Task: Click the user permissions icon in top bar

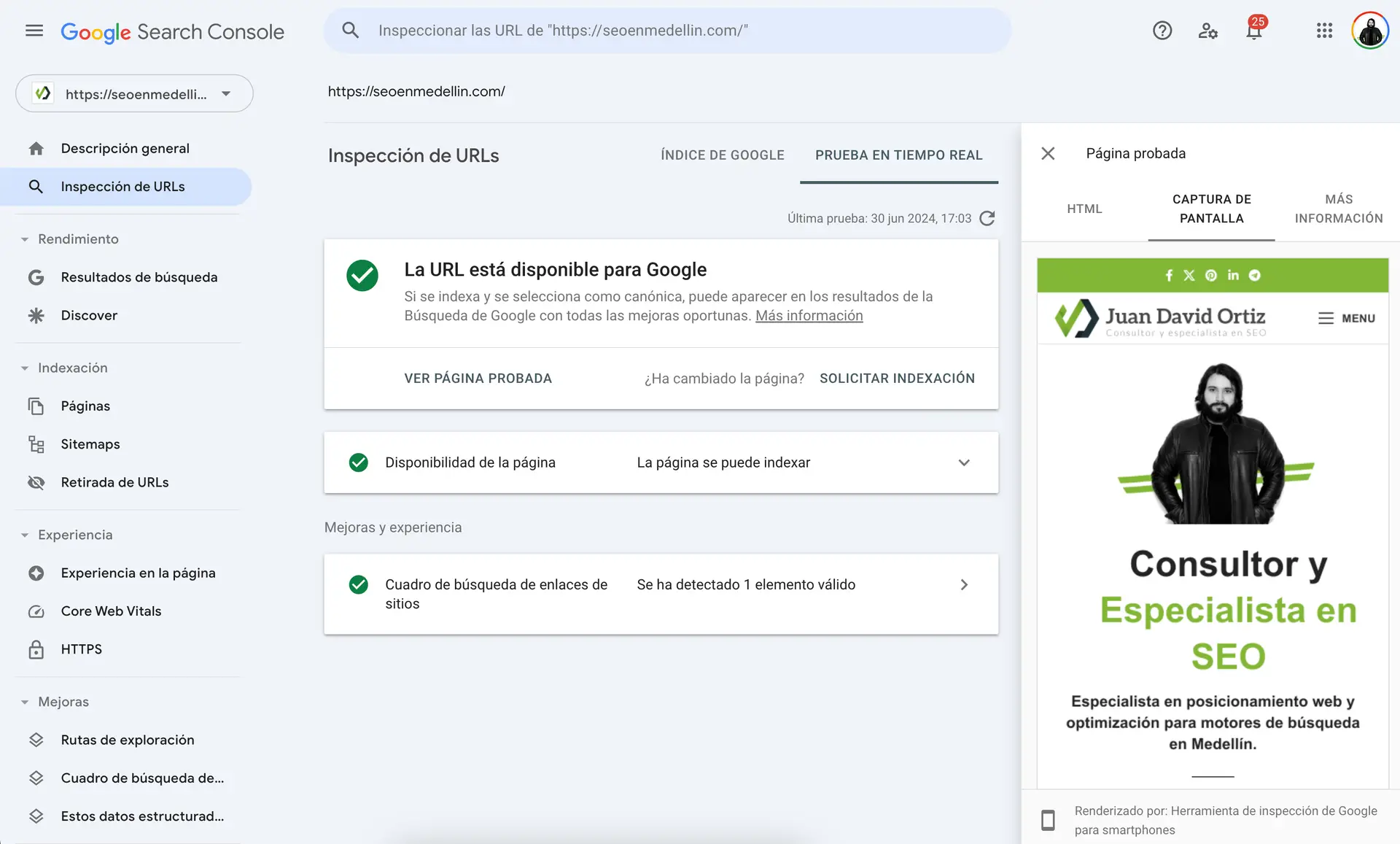Action: point(1208,31)
